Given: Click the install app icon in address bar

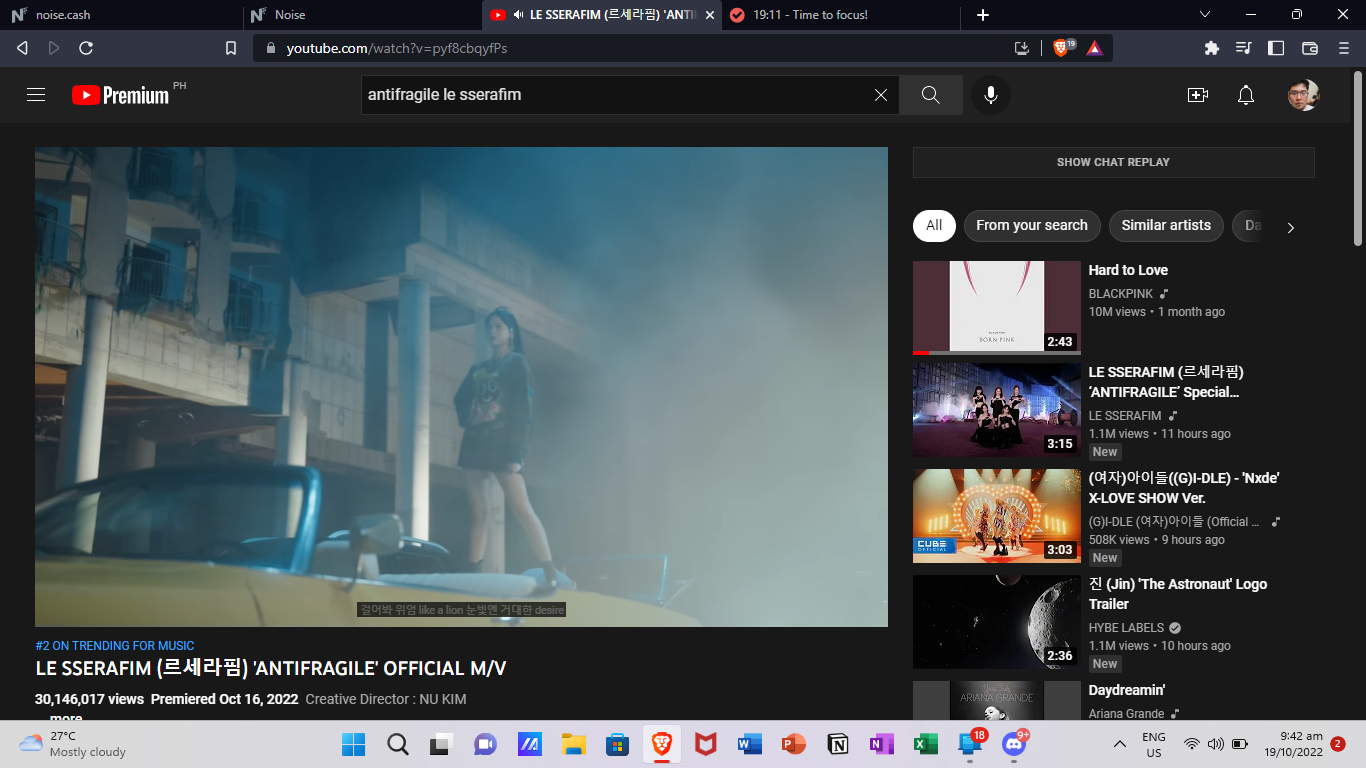Looking at the screenshot, I should coord(1022,48).
